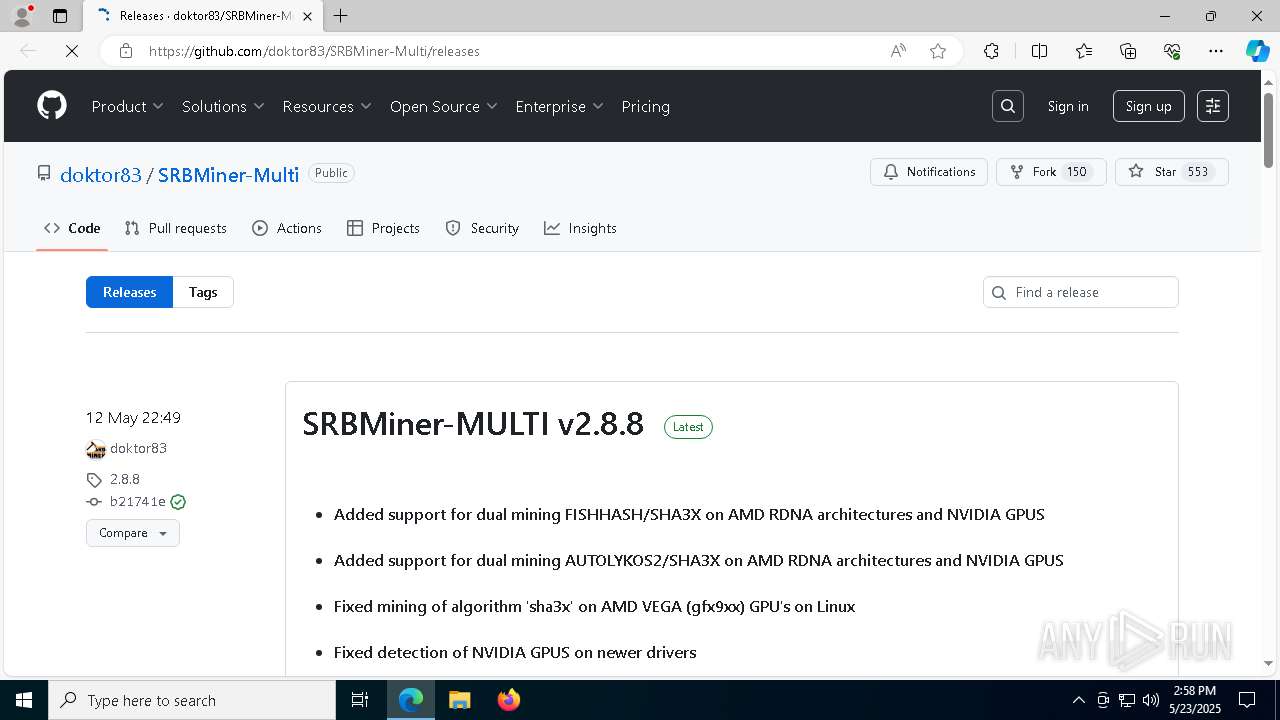Open commit b21741e link
This screenshot has width=1280, height=720.
point(138,502)
